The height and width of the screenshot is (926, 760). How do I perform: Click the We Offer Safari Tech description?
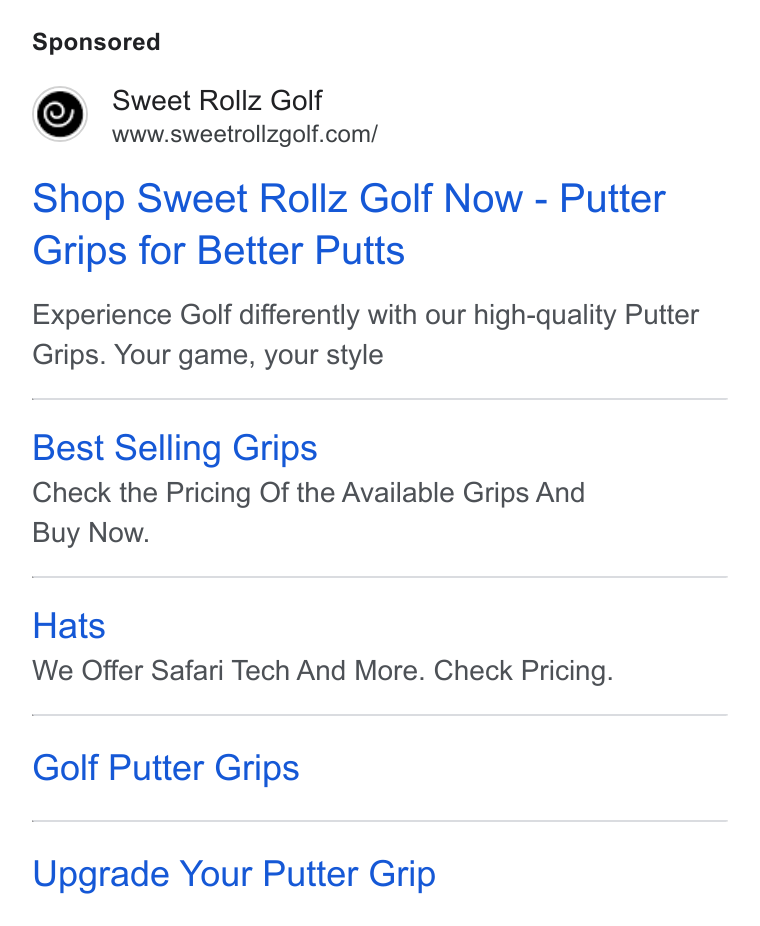(x=323, y=671)
